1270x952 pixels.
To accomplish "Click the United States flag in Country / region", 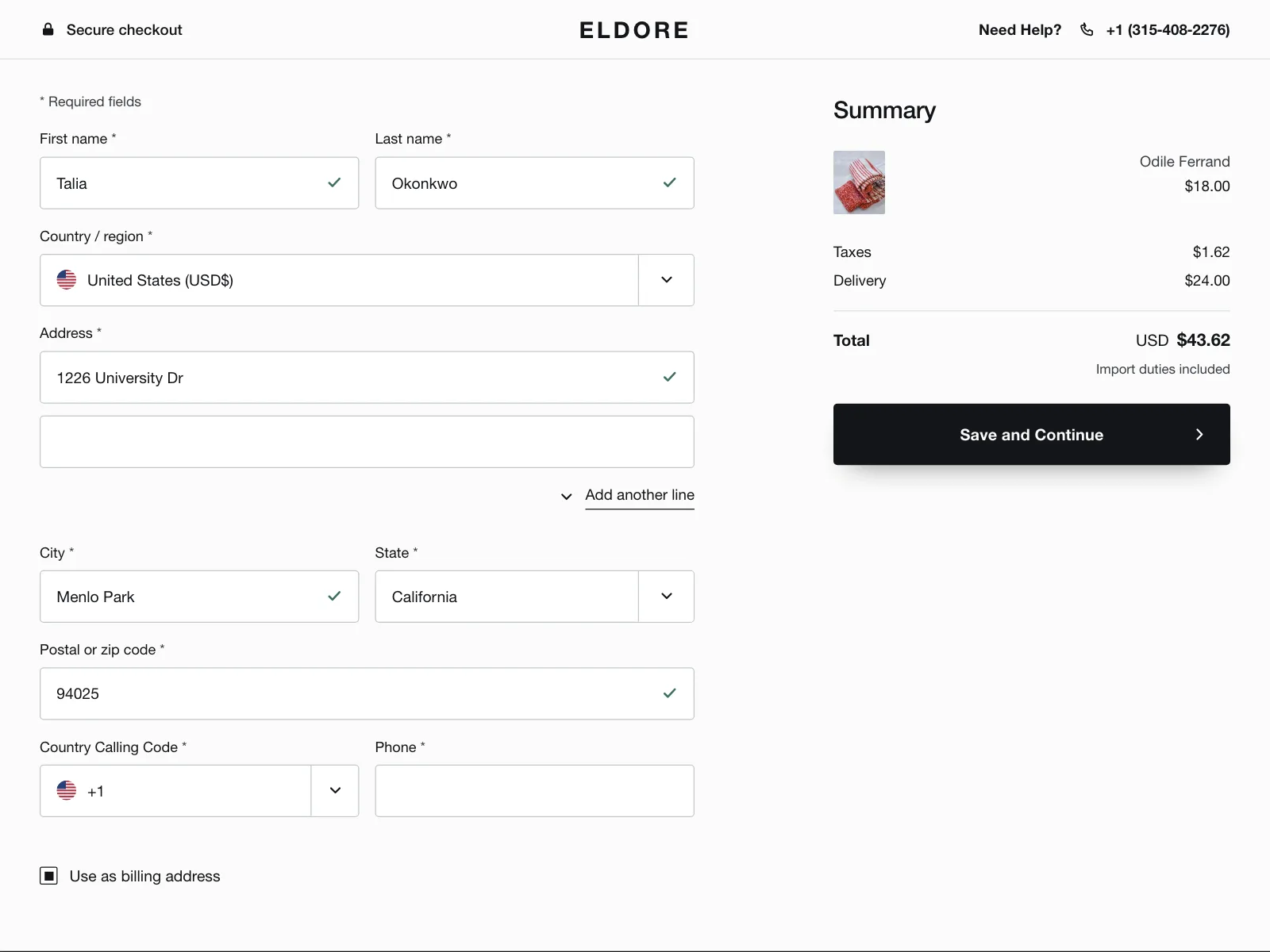I will 67,280.
